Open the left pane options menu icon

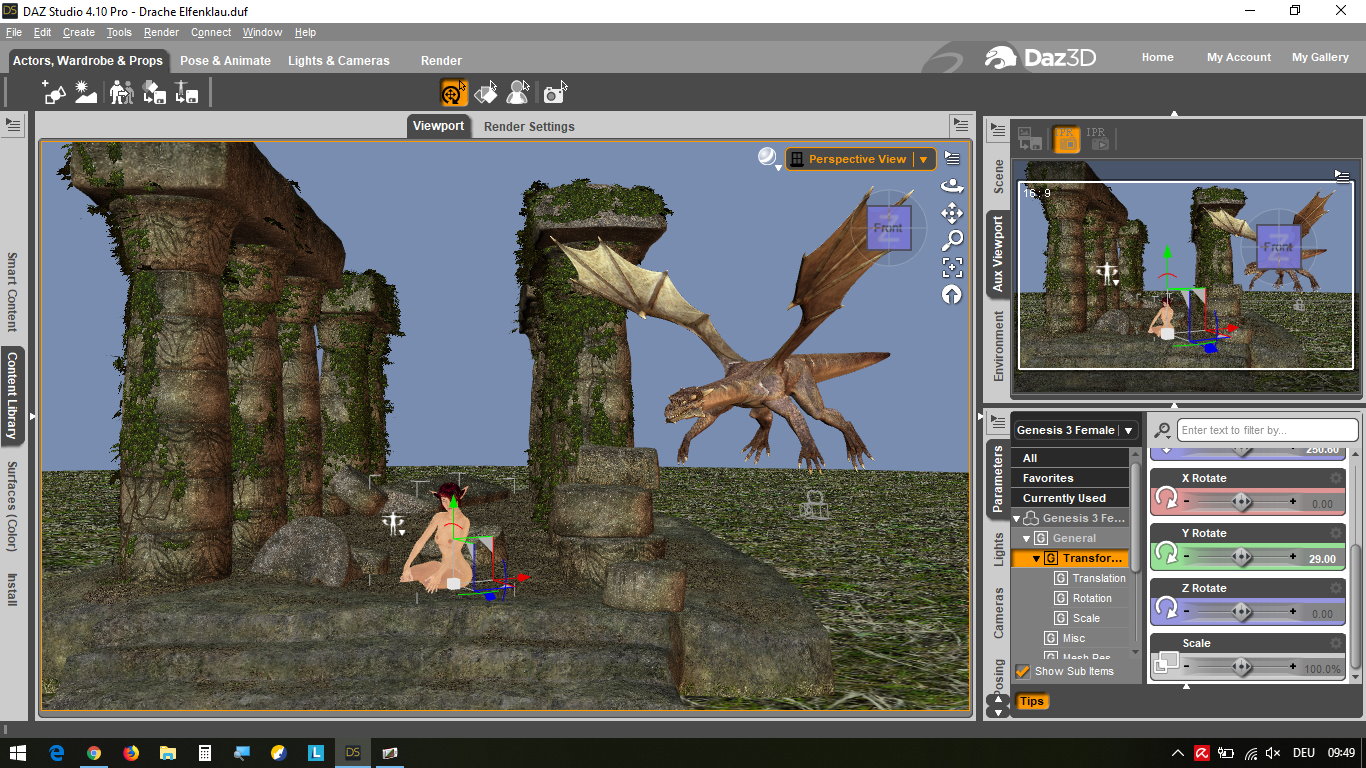click(13, 125)
